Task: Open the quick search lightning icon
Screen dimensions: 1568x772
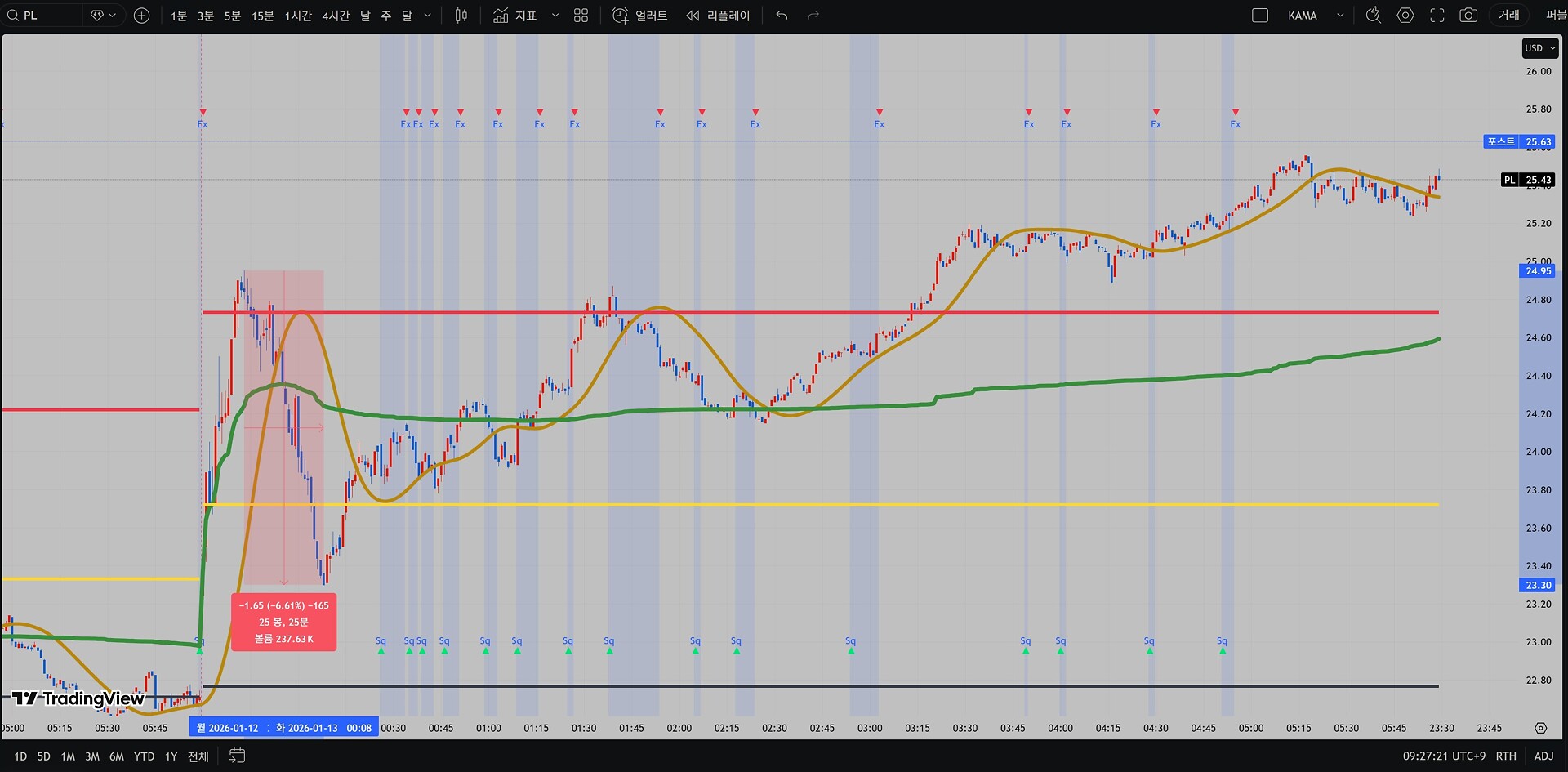Action: click(x=1374, y=16)
